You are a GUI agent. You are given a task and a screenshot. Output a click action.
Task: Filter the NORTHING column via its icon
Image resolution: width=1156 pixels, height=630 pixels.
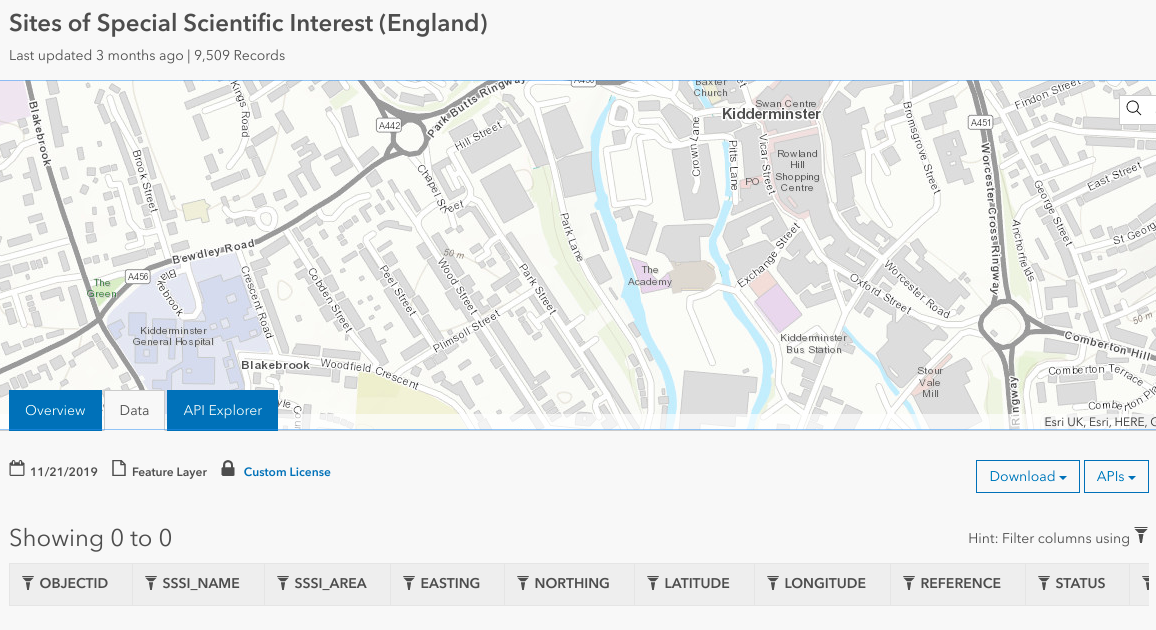[523, 583]
